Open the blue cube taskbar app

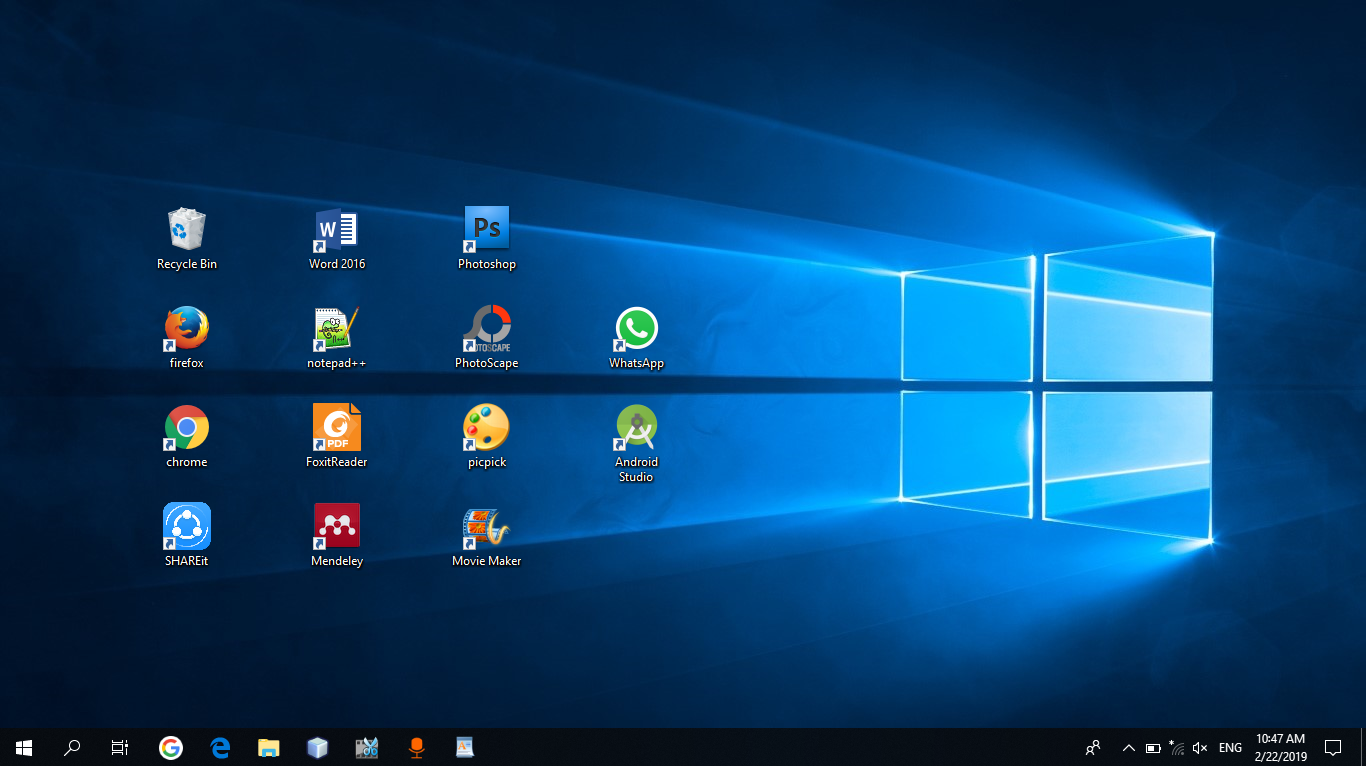tap(318, 747)
